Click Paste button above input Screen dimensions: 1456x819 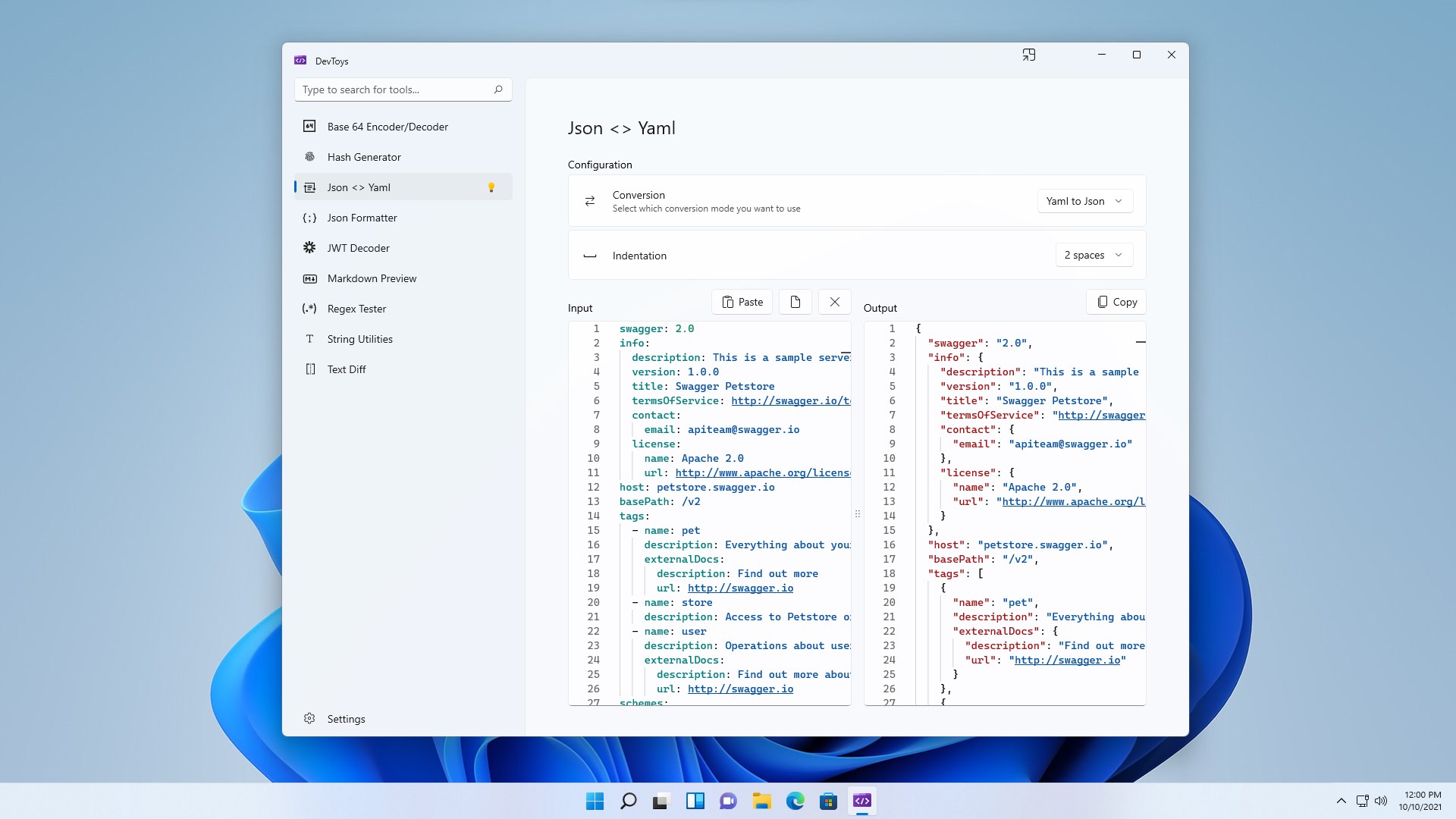point(742,302)
